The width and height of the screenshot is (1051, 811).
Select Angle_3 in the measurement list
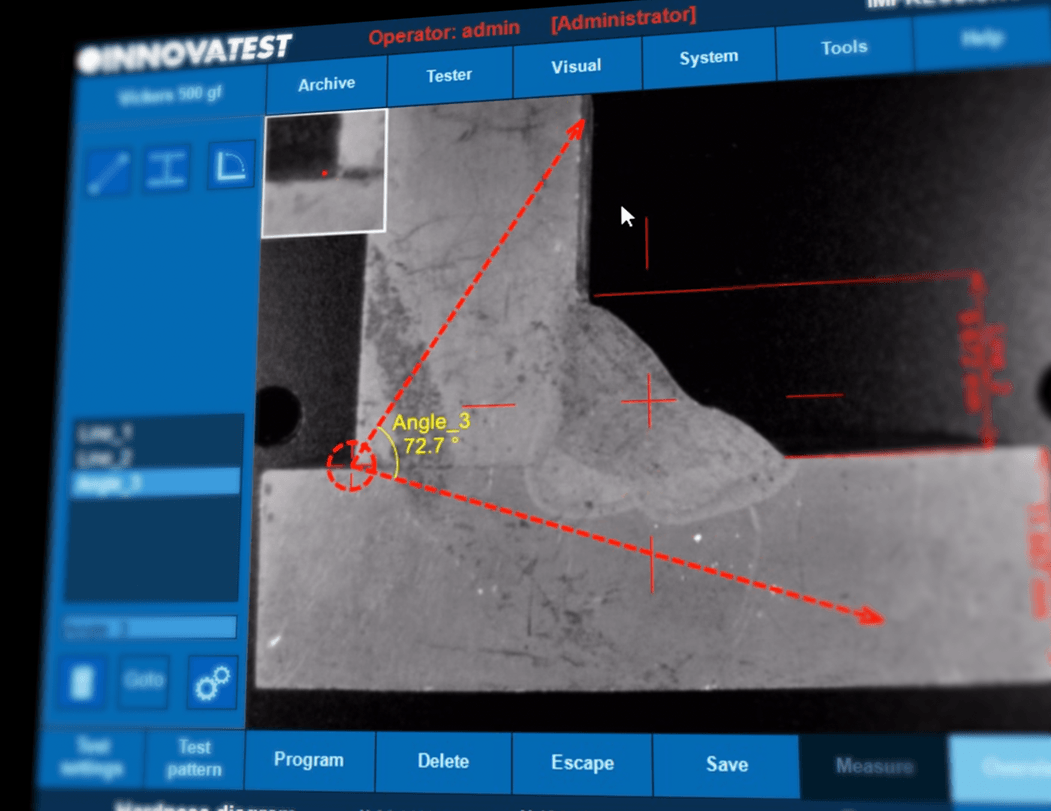[155, 484]
